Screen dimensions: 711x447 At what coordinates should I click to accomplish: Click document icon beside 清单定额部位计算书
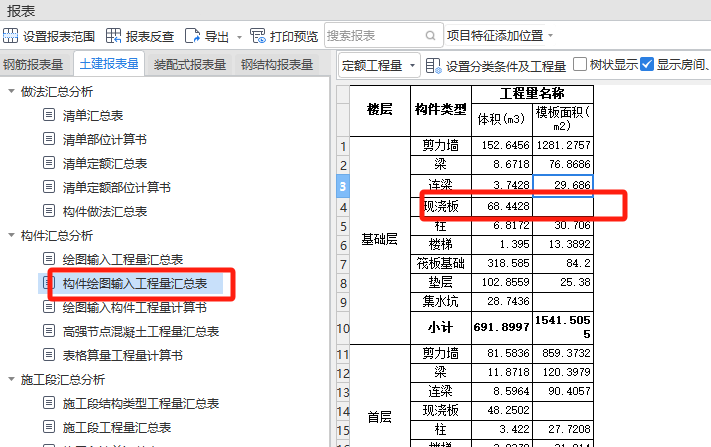click(x=49, y=187)
